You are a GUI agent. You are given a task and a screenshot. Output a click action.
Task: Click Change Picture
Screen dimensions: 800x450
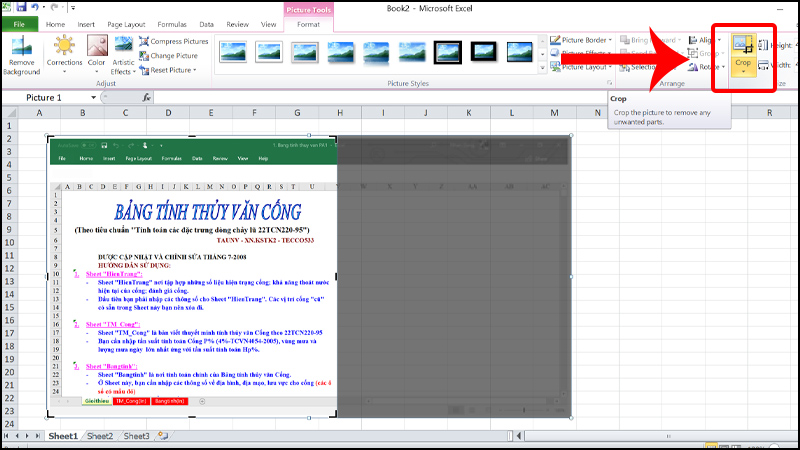tap(173, 56)
